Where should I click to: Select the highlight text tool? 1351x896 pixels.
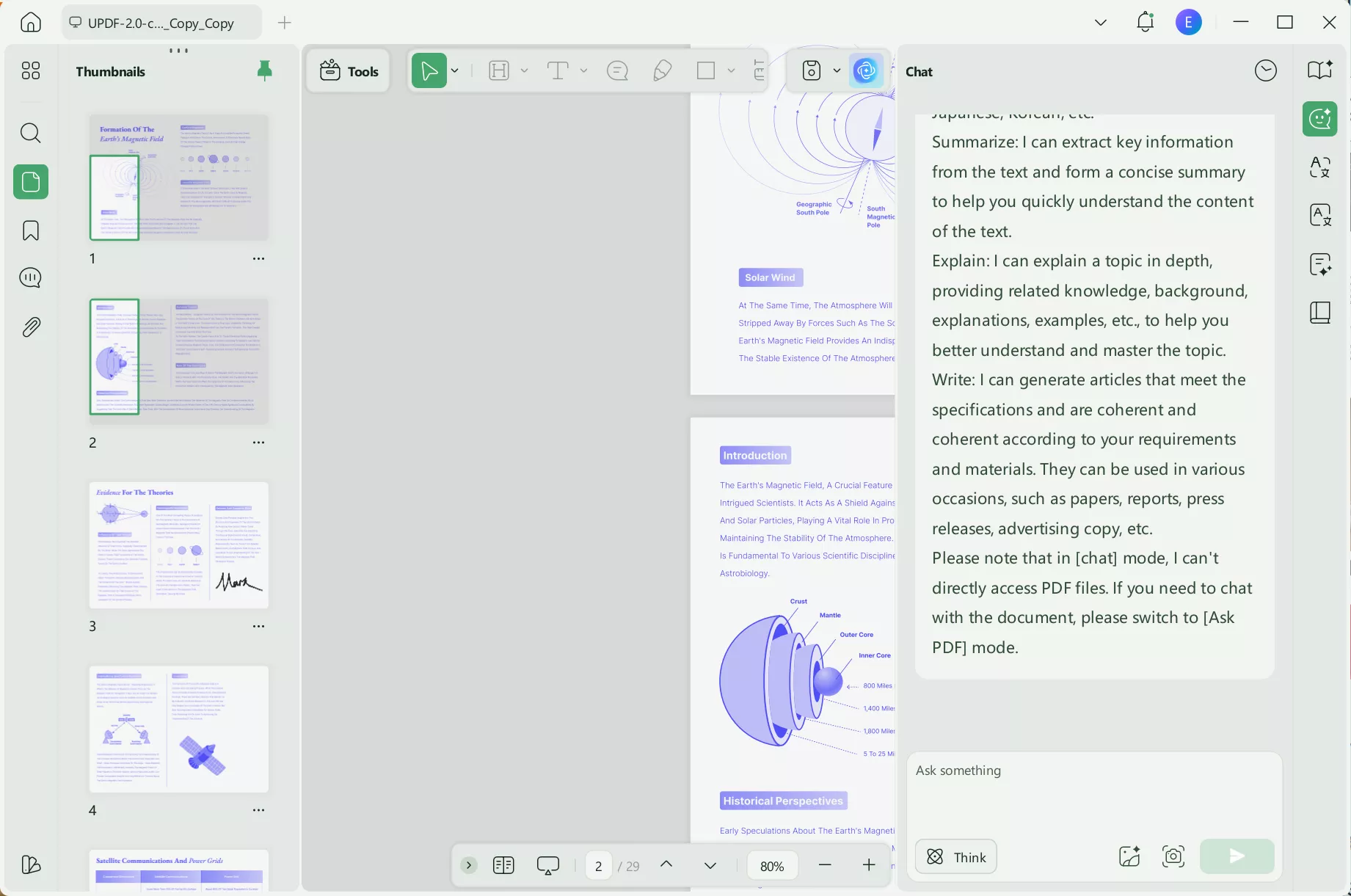tap(499, 71)
